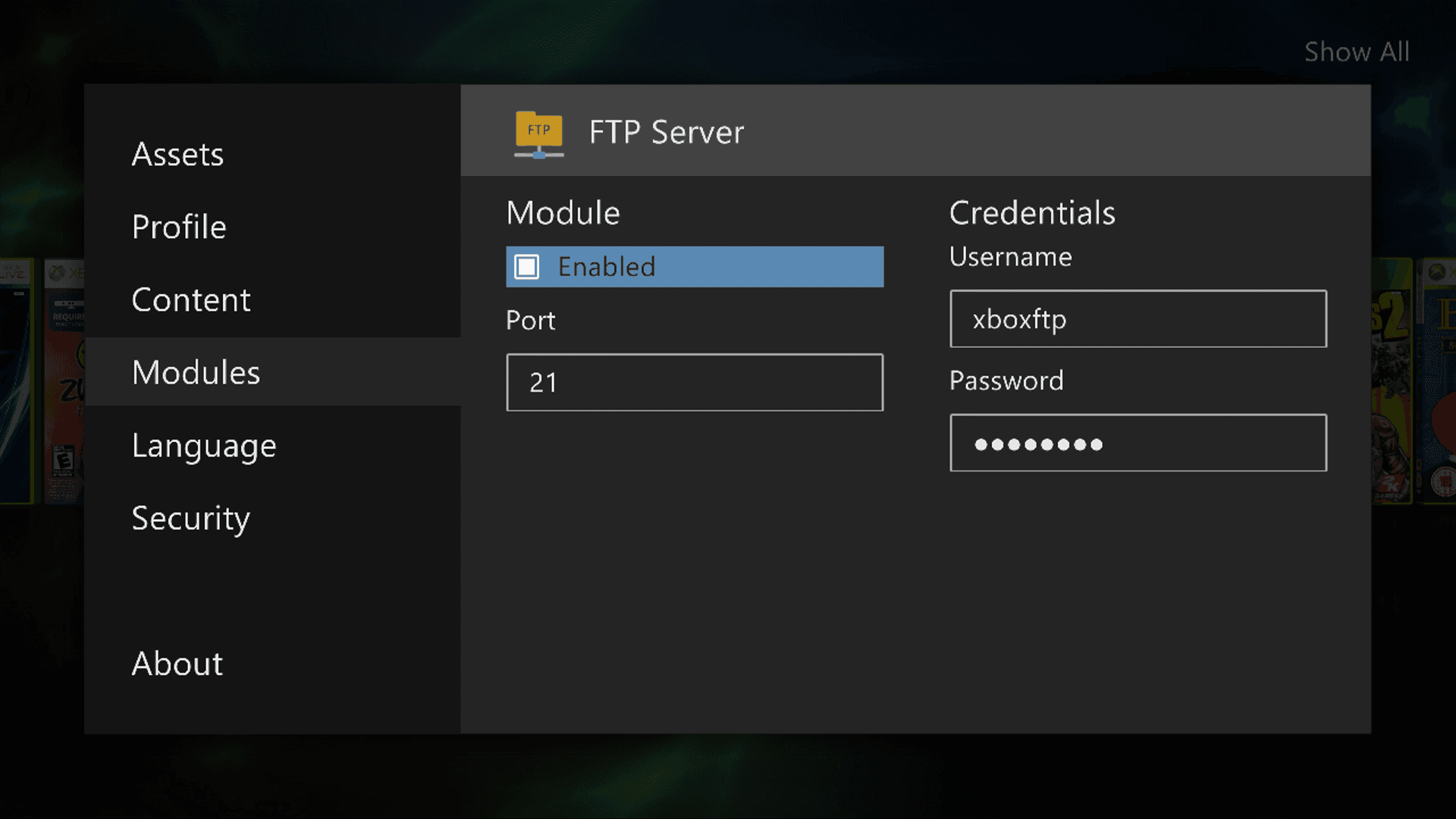
Task: Click the FTP Server title text
Action: [x=666, y=133]
